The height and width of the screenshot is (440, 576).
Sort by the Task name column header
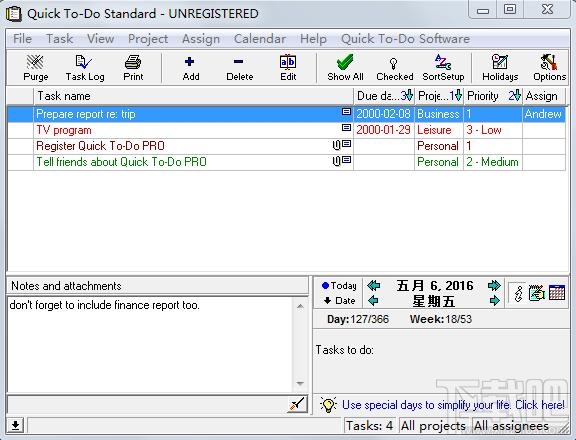(x=193, y=96)
